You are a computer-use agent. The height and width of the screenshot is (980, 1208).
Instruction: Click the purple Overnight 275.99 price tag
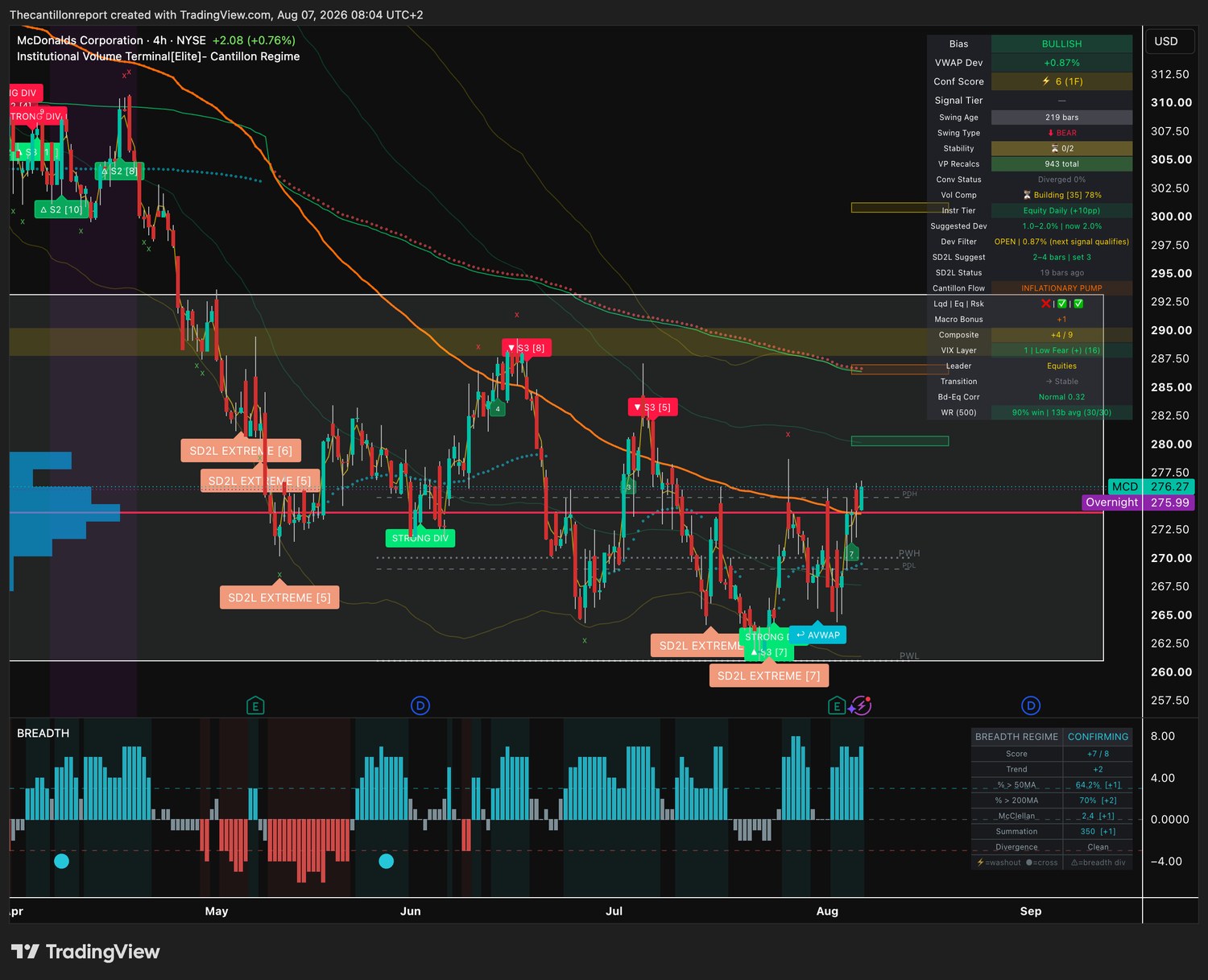(1138, 502)
